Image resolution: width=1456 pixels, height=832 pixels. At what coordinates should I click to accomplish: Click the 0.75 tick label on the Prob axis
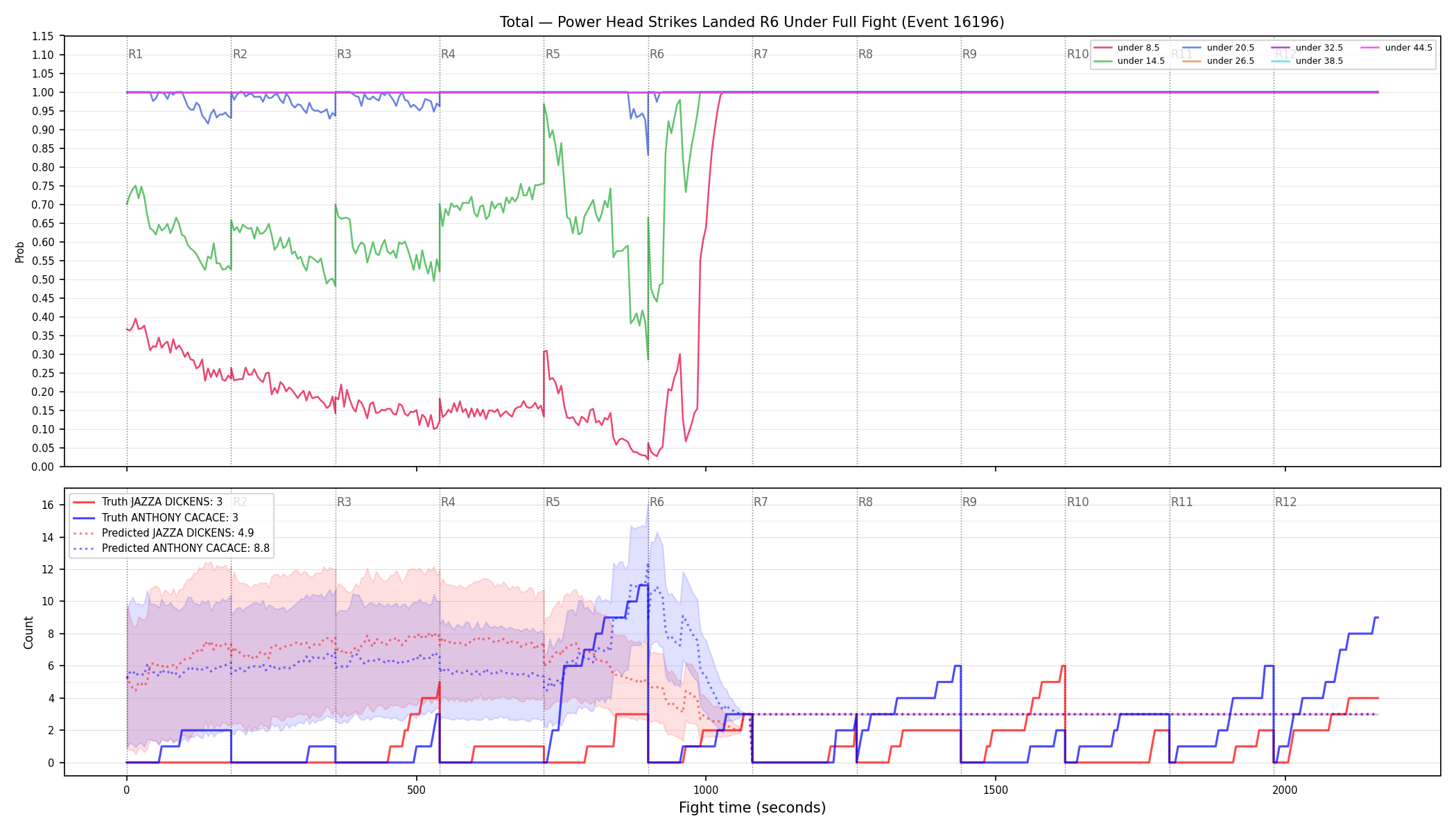pos(42,186)
